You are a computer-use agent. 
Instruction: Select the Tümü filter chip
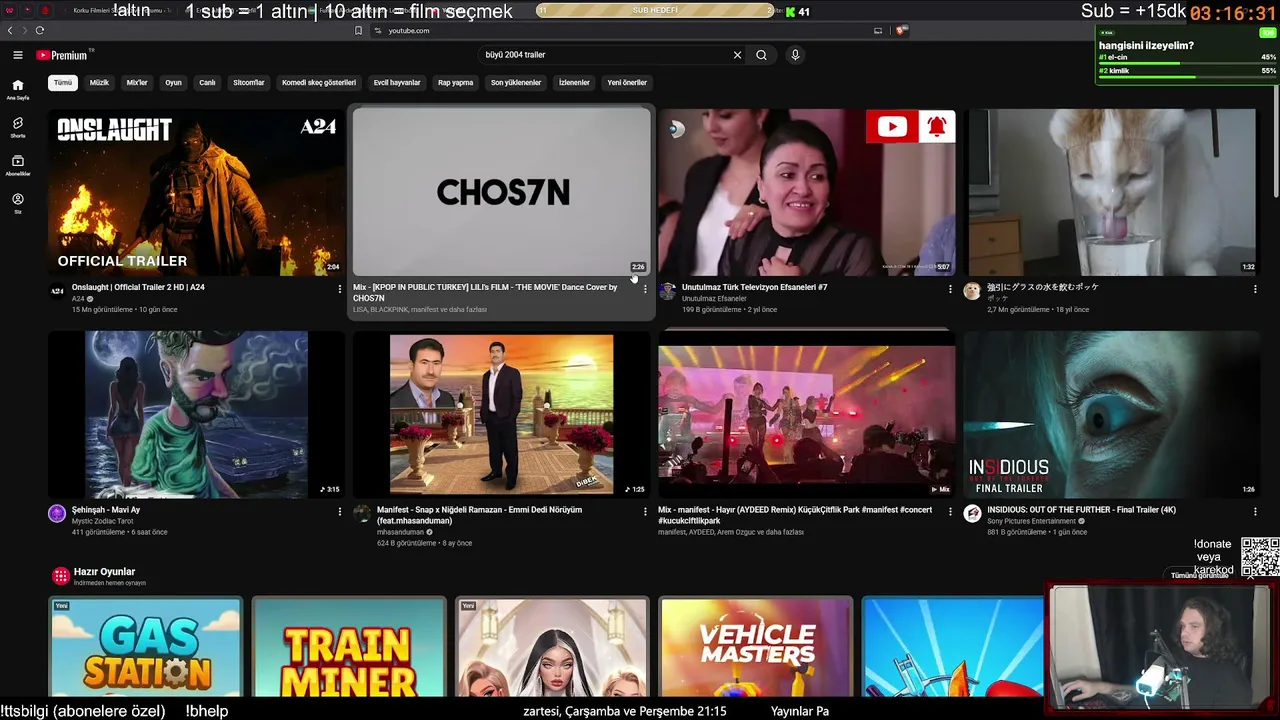(x=63, y=83)
